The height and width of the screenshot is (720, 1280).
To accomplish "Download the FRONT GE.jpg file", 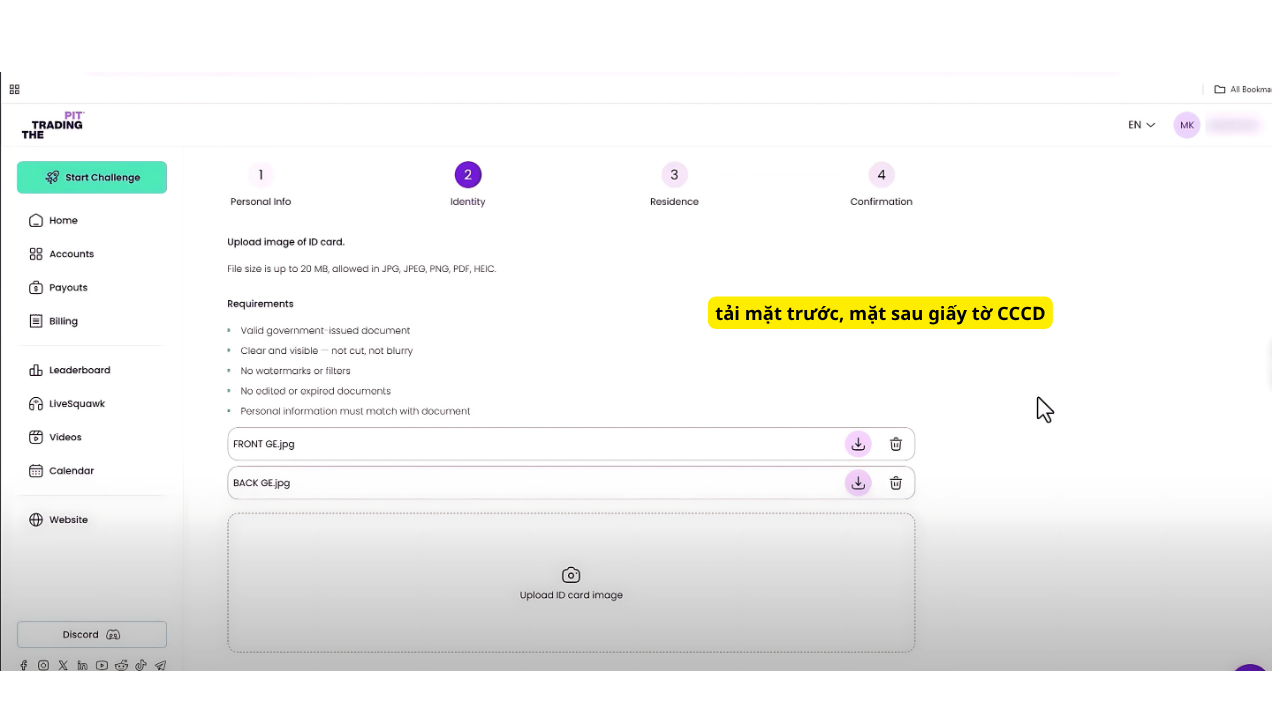I will point(858,444).
